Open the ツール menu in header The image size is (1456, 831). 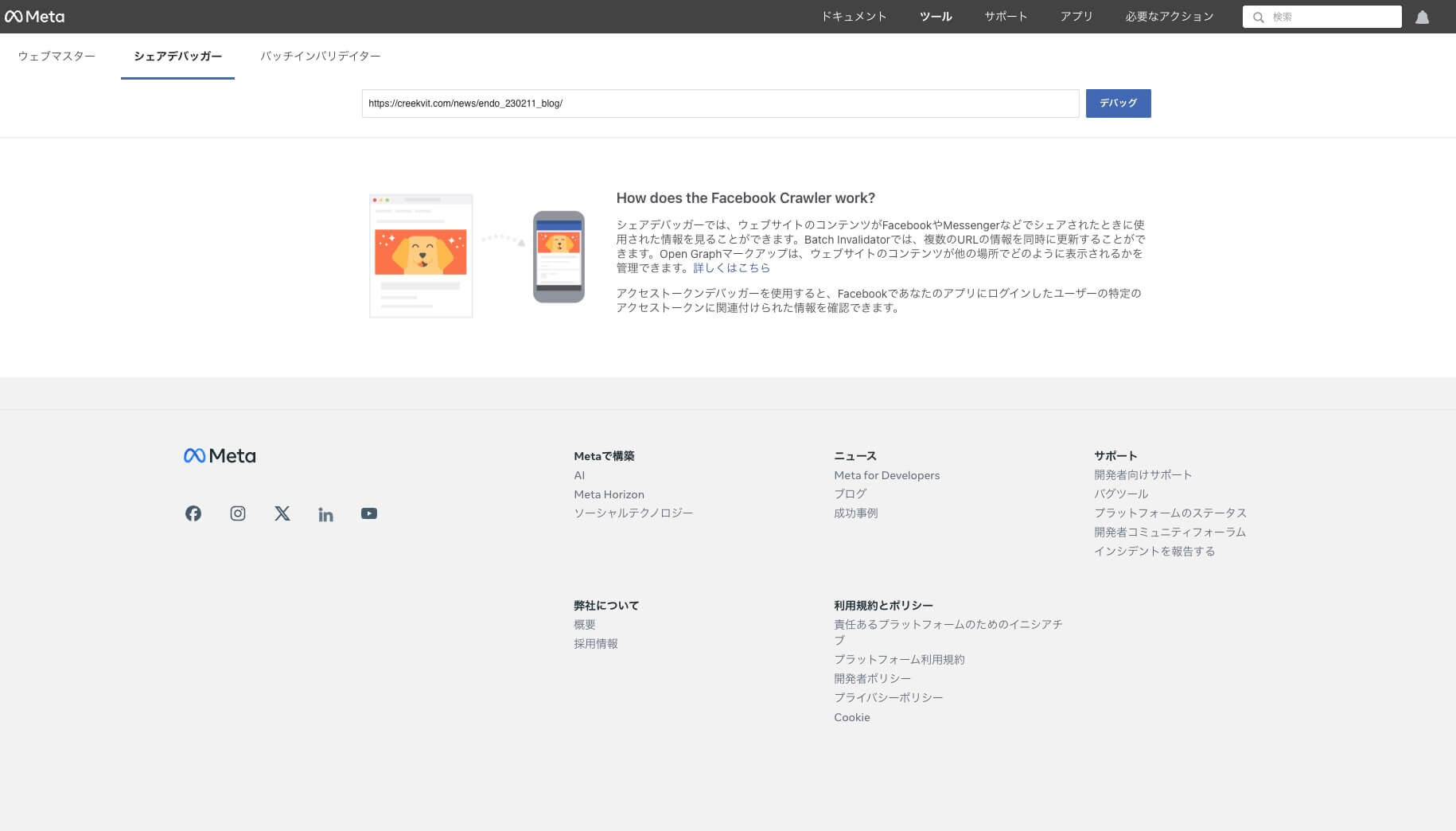pyautogui.click(x=936, y=17)
